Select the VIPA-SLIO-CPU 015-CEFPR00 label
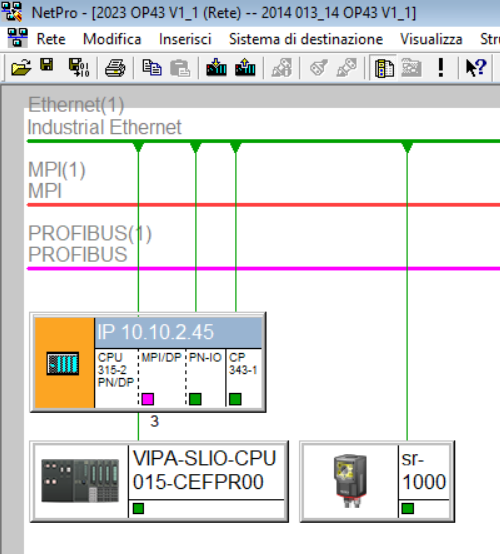Image resolution: width=500 pixels, height=554 pixels. tap(204, 471)
